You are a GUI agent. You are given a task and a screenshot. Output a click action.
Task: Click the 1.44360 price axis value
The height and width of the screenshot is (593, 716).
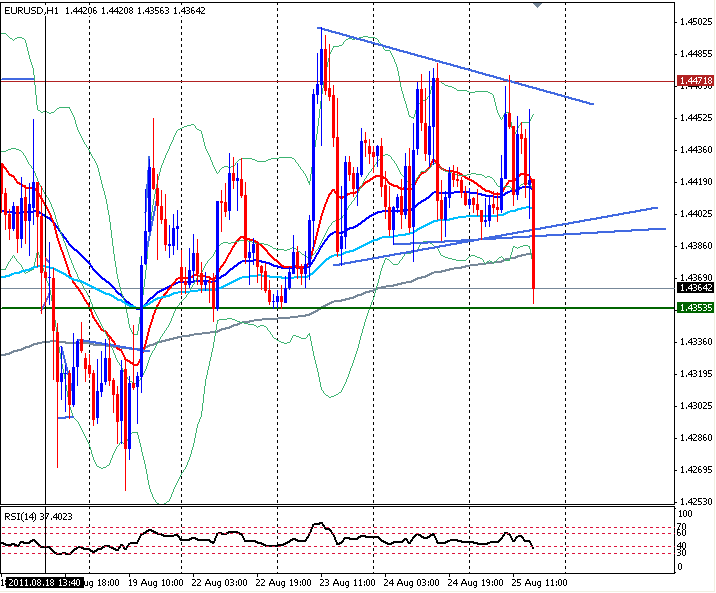tap(695, 150)
